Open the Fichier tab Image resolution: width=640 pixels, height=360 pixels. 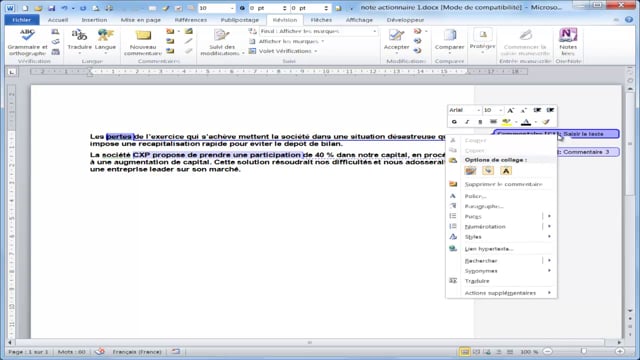[22, 20]
